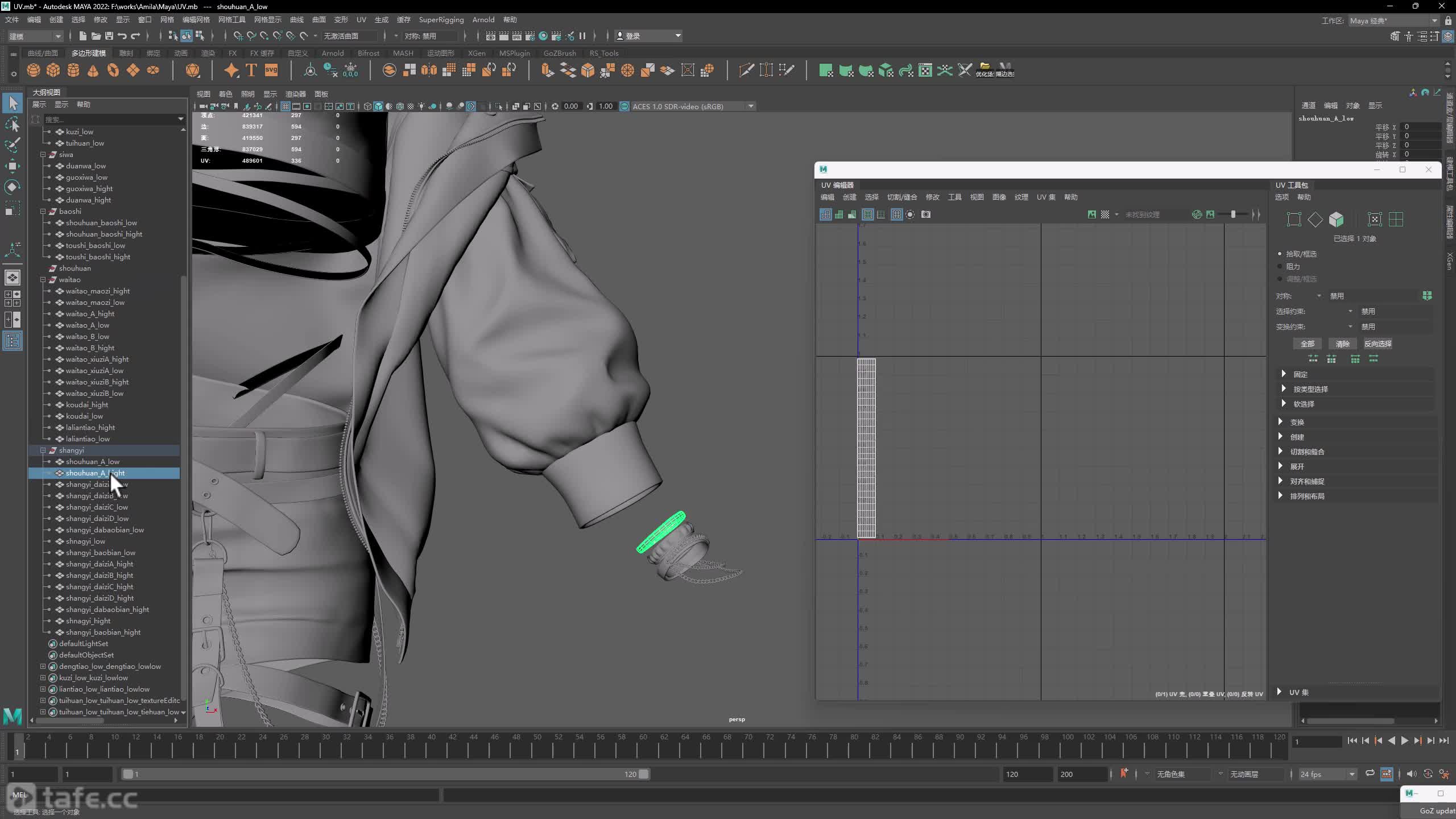Click the time range slider bar
The image size is (1456, 819).
click(386, 774)
